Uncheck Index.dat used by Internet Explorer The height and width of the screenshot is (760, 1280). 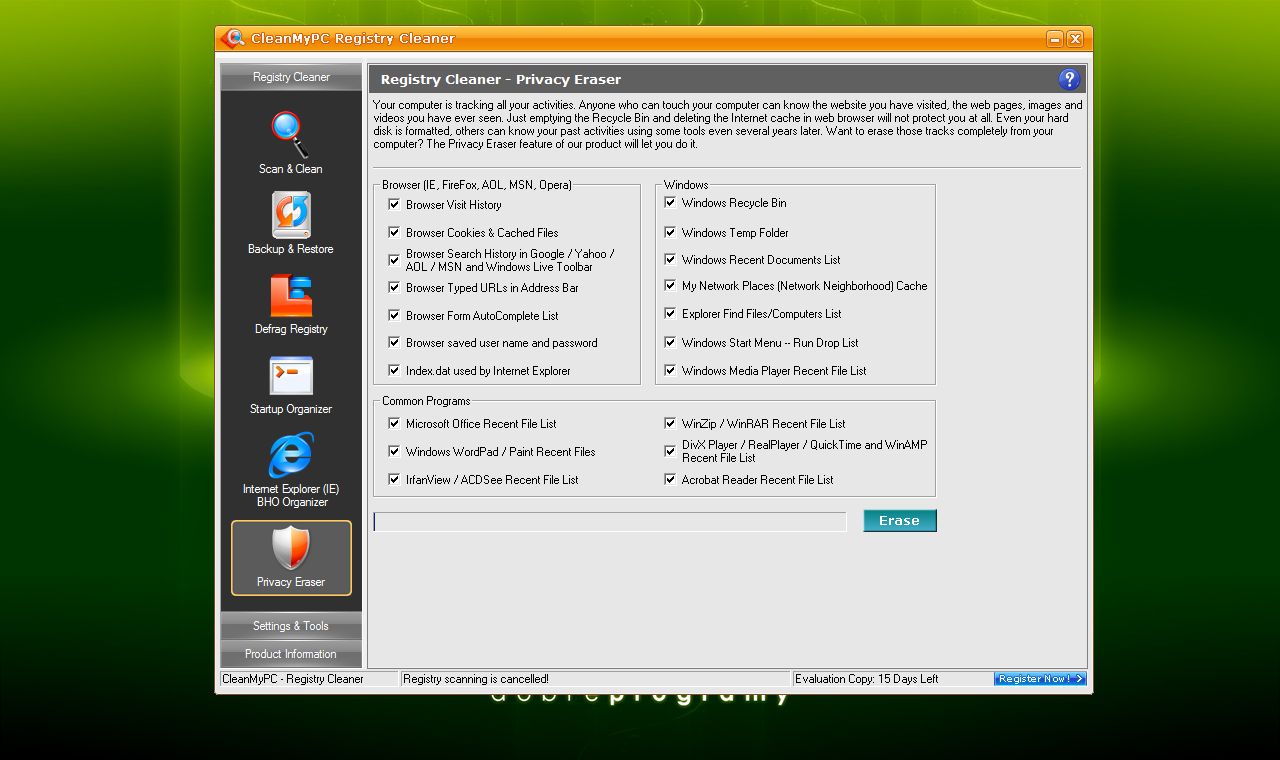pos(394,370)
